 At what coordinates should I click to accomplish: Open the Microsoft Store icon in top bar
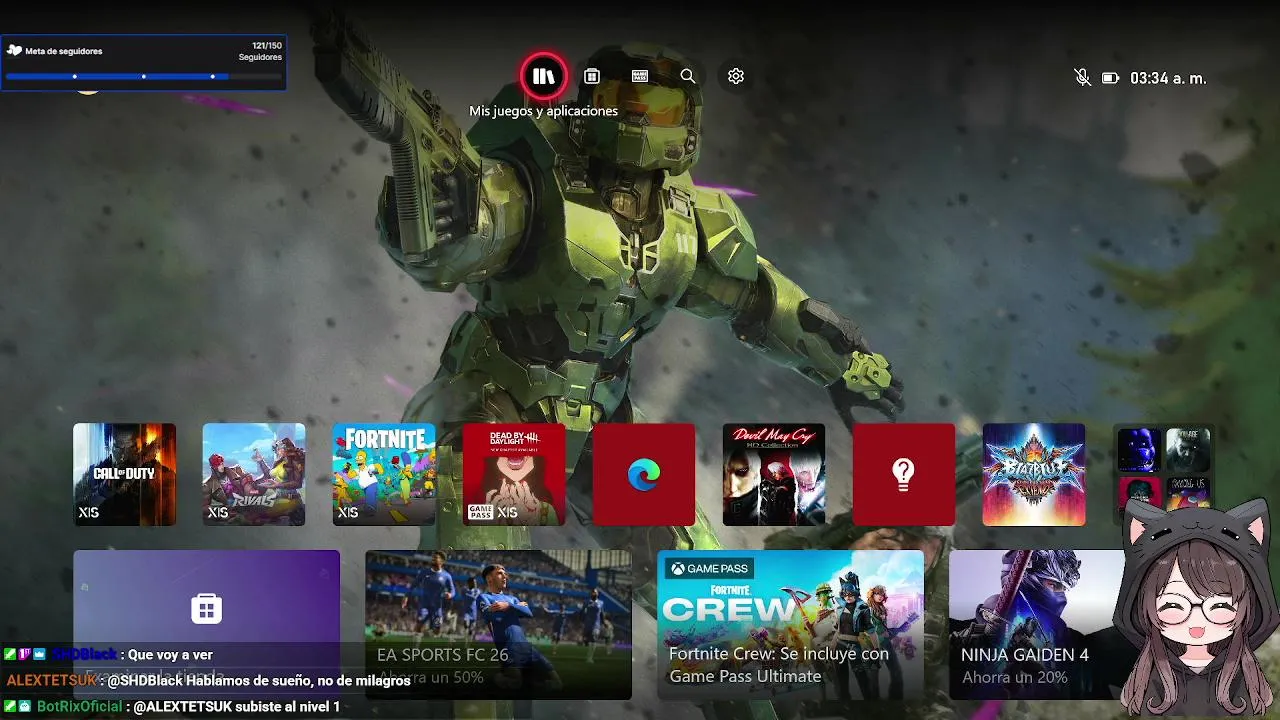(x=592, y=76)
